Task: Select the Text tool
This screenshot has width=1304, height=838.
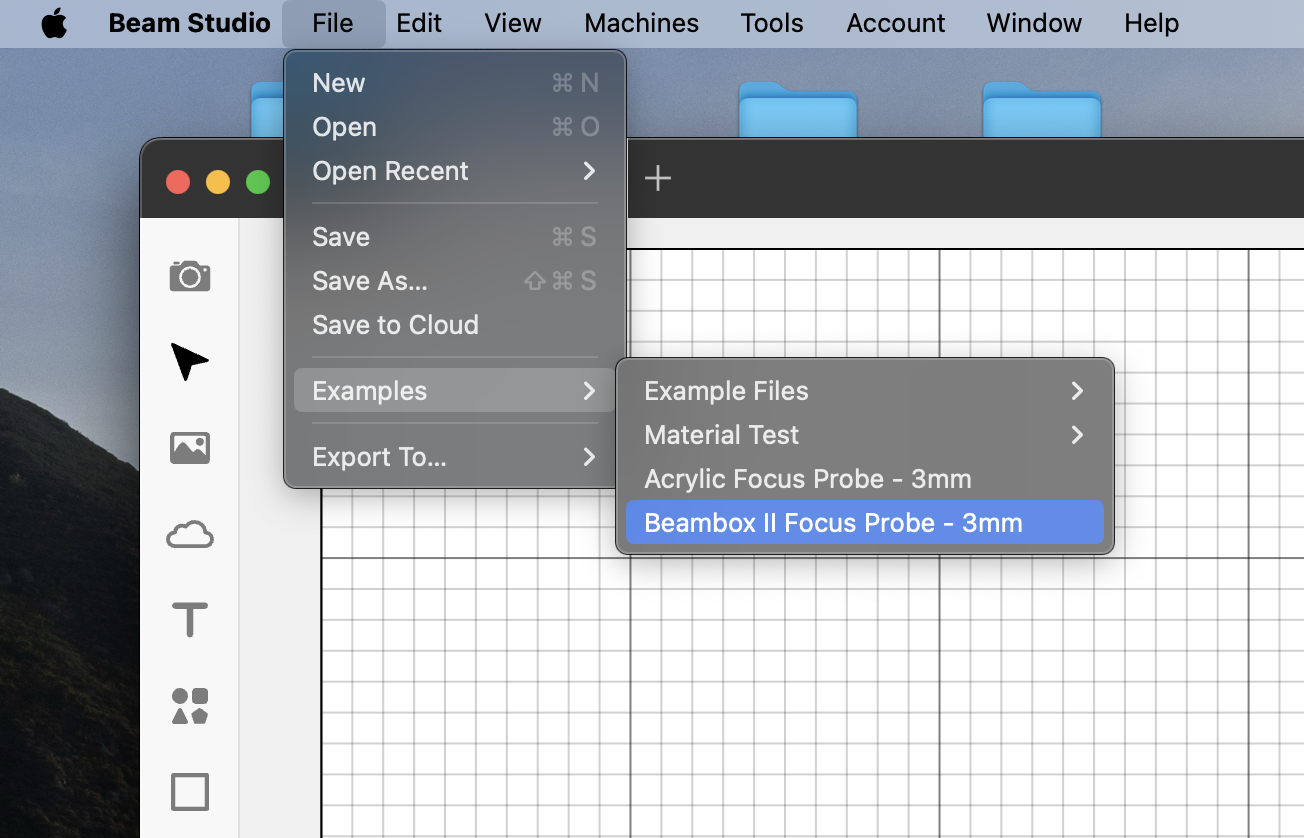Action: click(x=190, y=620)
